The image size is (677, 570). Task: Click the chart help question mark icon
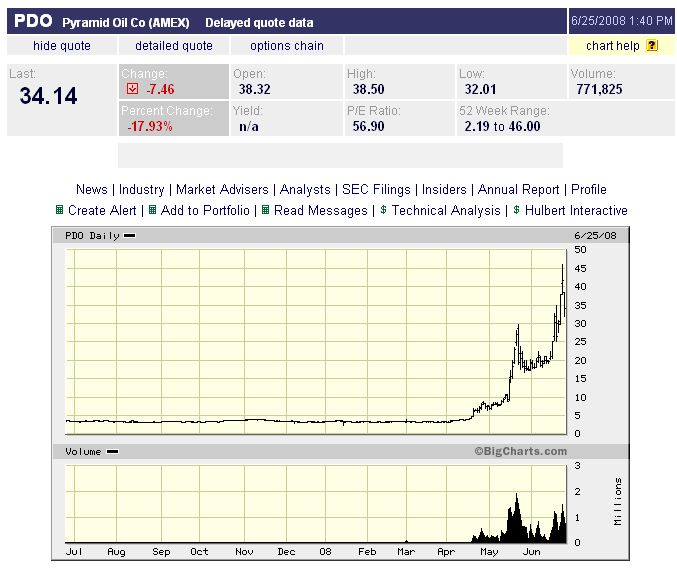pyautogui.click(x=652, y=45)
